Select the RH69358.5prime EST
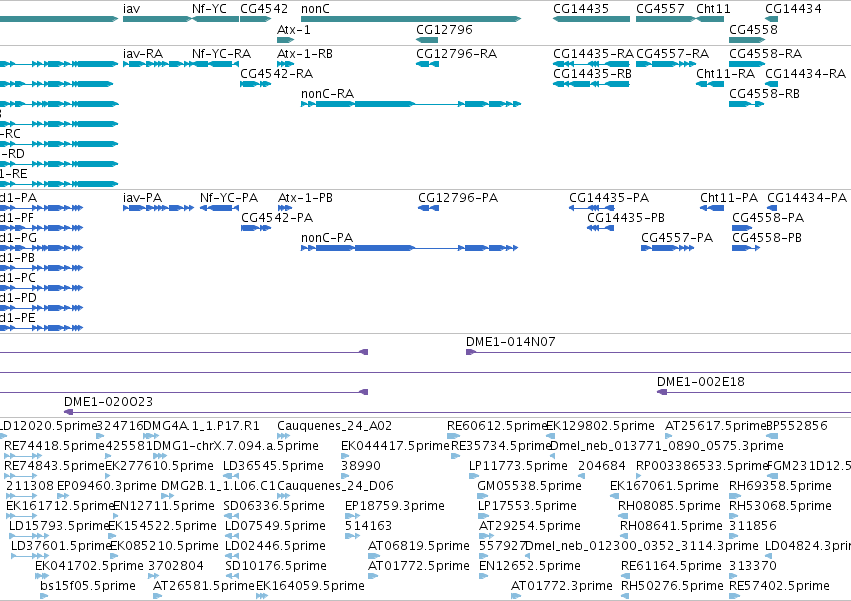Image resolution: width=851 pixels, height=601 pixels. tap(735, 496)
